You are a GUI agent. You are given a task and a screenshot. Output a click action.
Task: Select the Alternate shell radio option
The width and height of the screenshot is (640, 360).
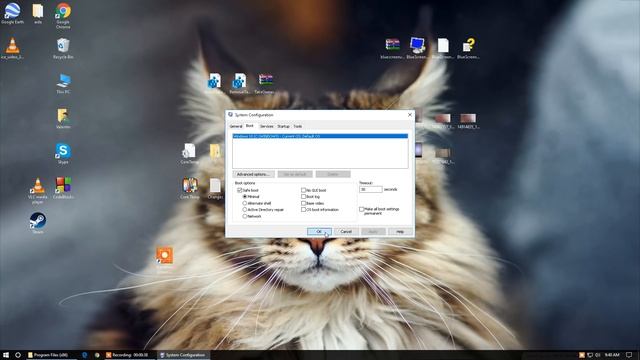[244, 203]
